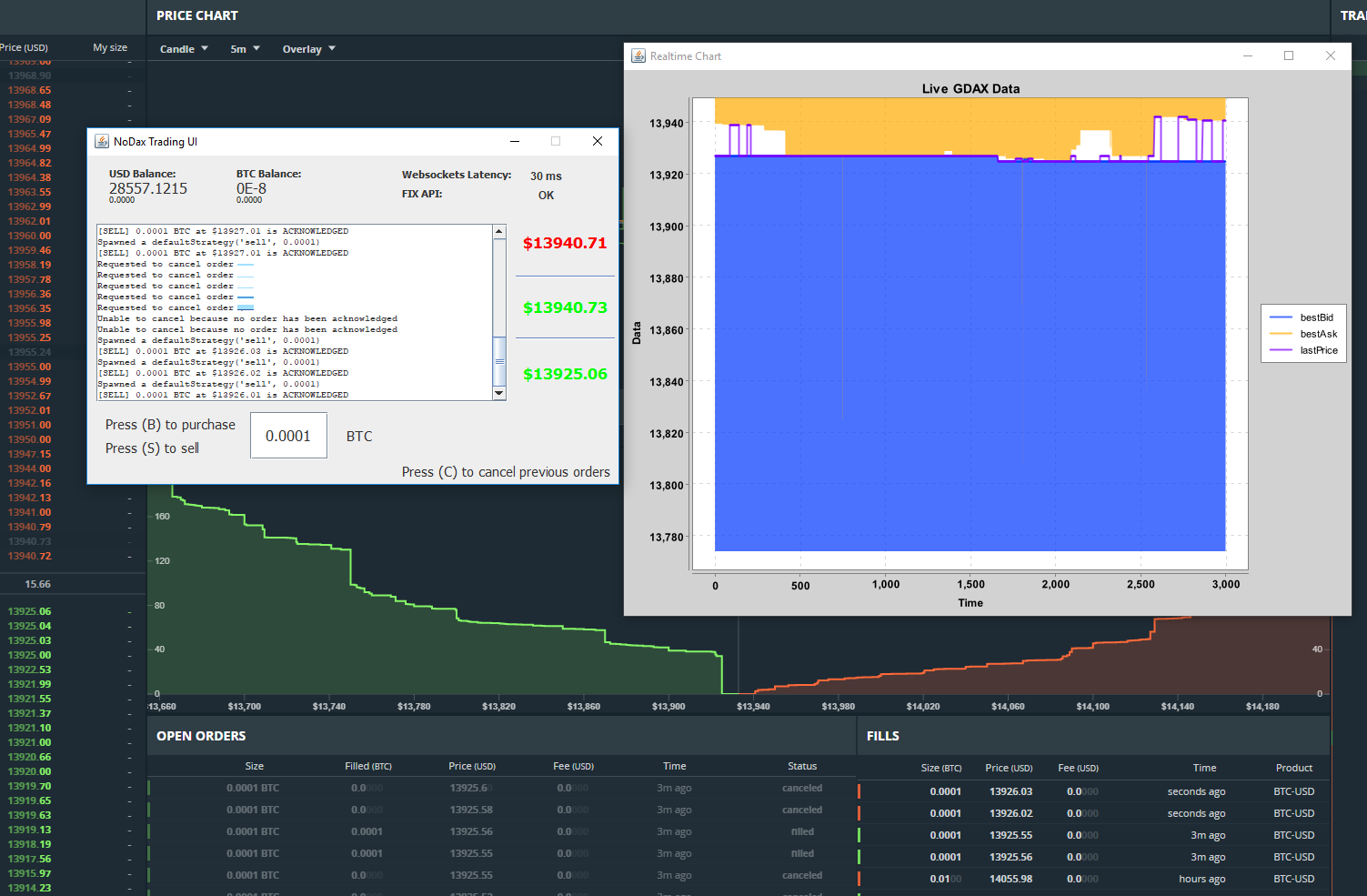Click the USD balance value 28557.1215
Screen dimensions: 1367x896
point(148,188)
